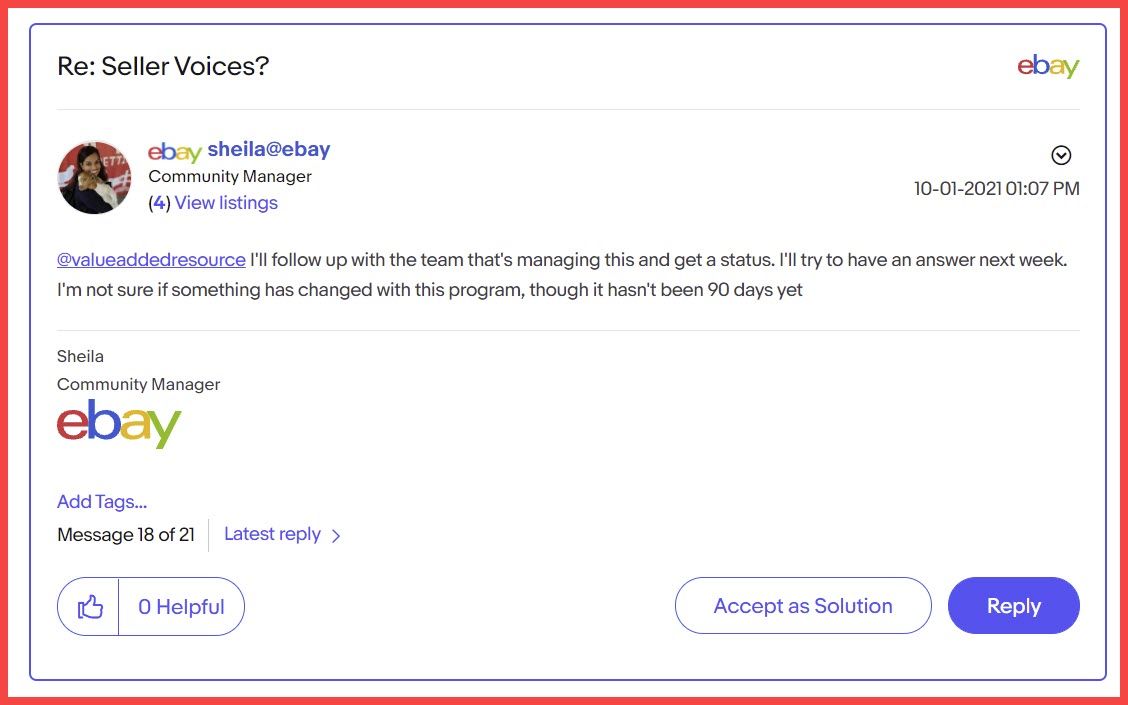Click the eBay logo in the header
The height and width of the screenshot is (705, 1128).
click(x=1048, y=66)
